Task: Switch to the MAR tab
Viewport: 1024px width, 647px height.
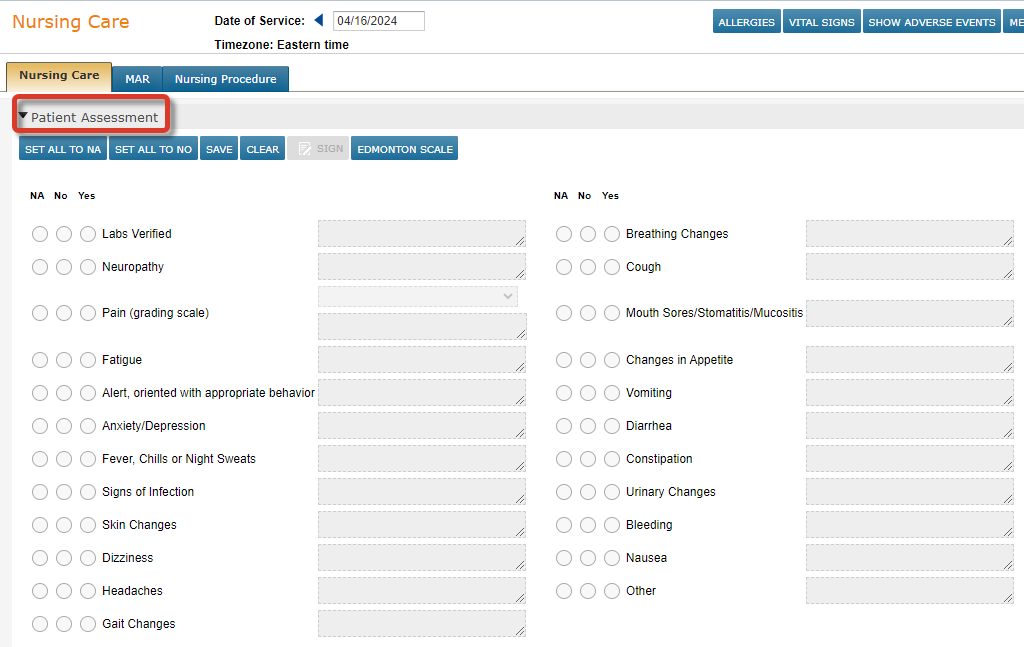Action: click(x=137, y=79)
